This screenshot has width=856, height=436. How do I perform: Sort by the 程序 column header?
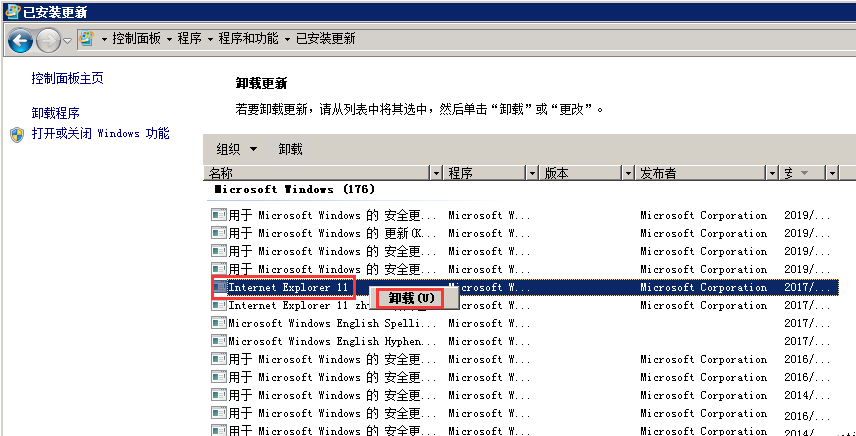(x=486, y=174)
